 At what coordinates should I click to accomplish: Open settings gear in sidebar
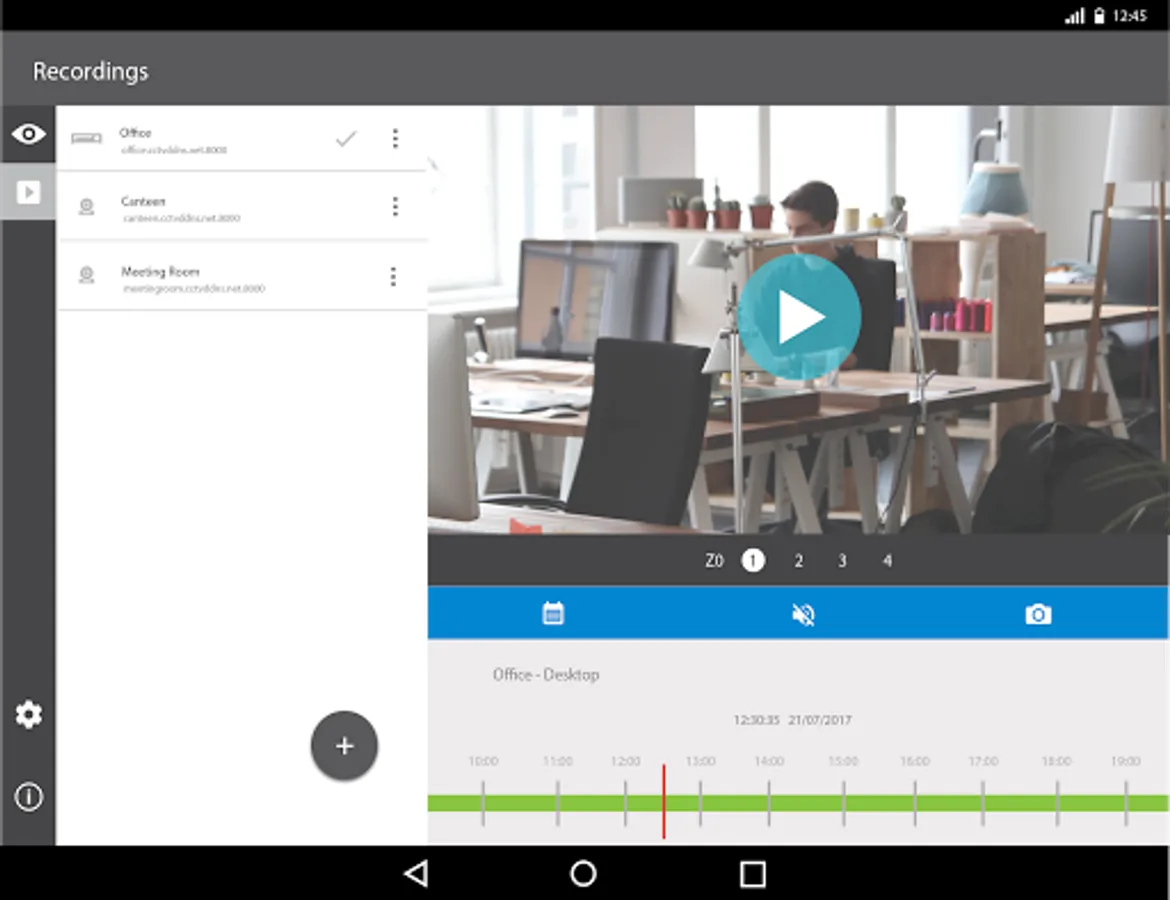pos(28,715)
